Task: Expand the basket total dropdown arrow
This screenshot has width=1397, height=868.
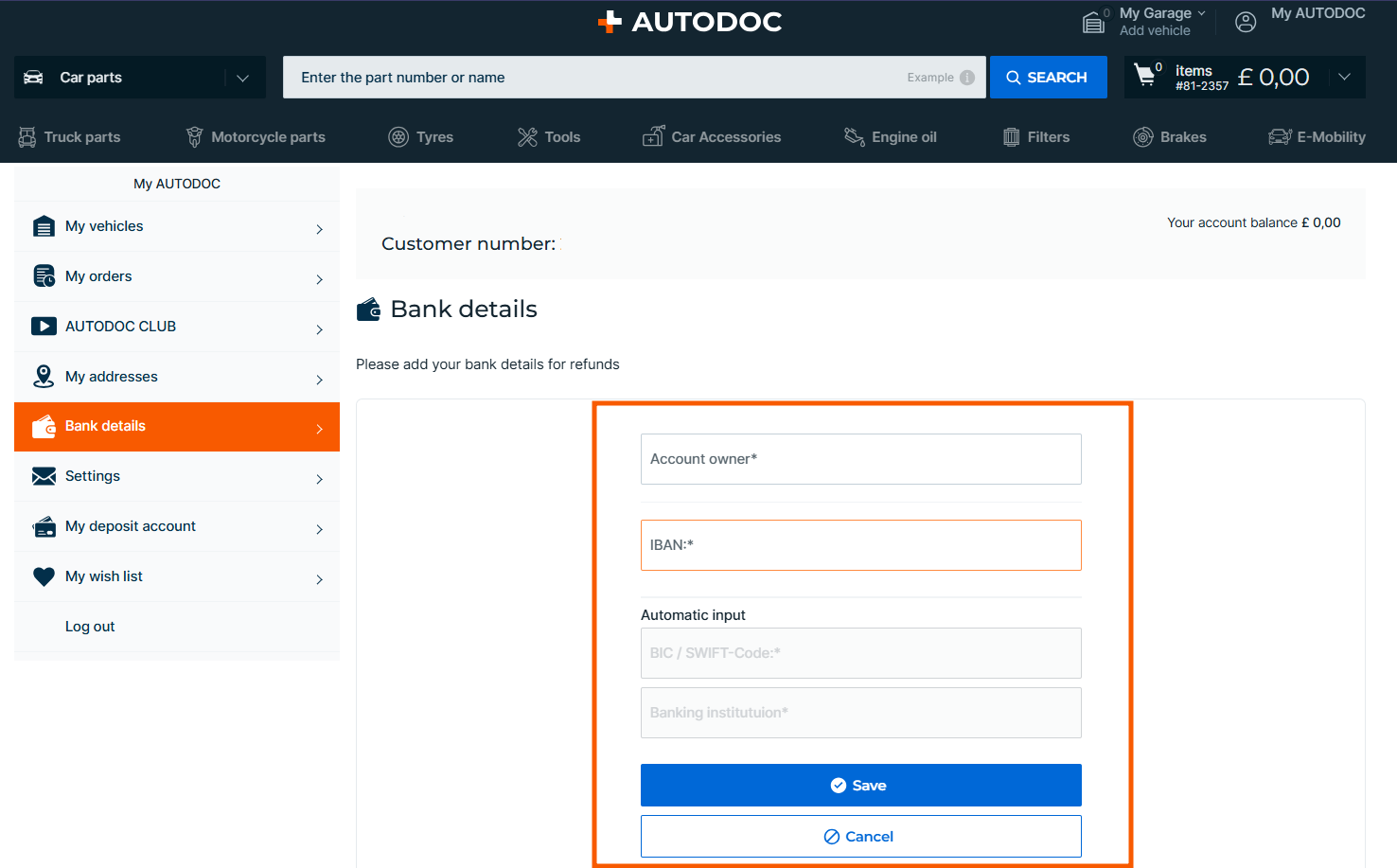Action: pos(1344,77)
